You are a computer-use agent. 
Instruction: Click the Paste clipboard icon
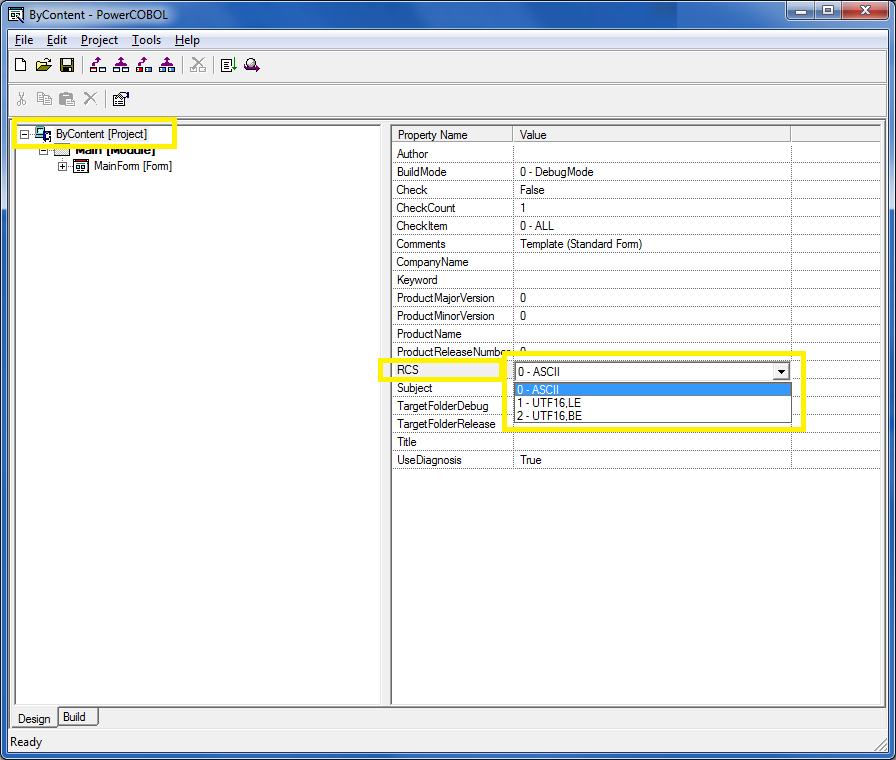point(67,99)
